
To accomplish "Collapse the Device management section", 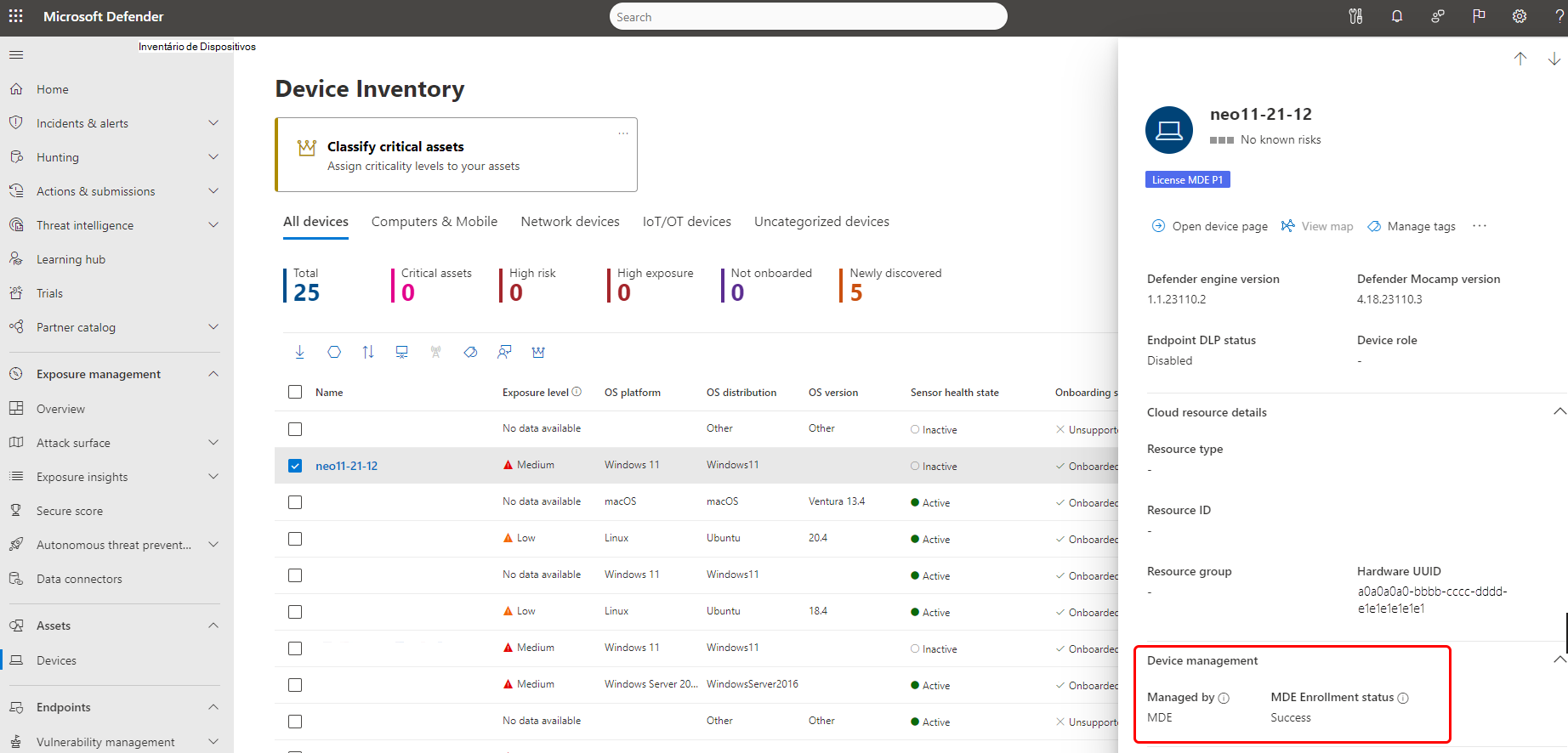I will [1559, 660].
